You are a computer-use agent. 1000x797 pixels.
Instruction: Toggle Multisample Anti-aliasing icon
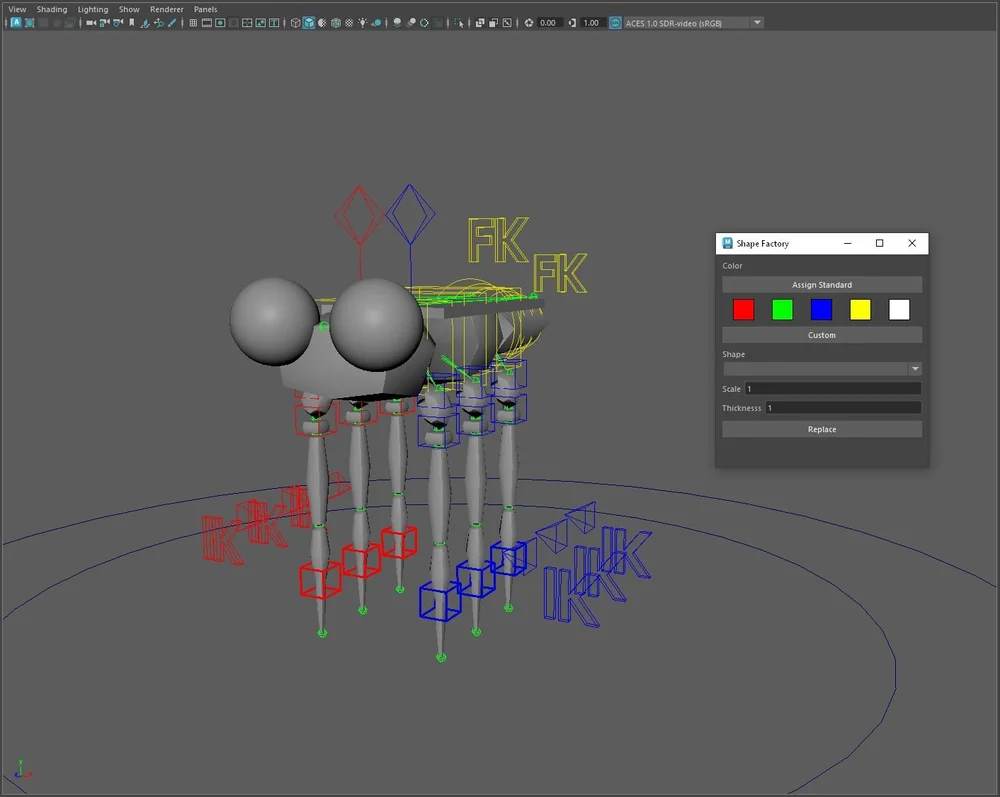click(424, 23)
